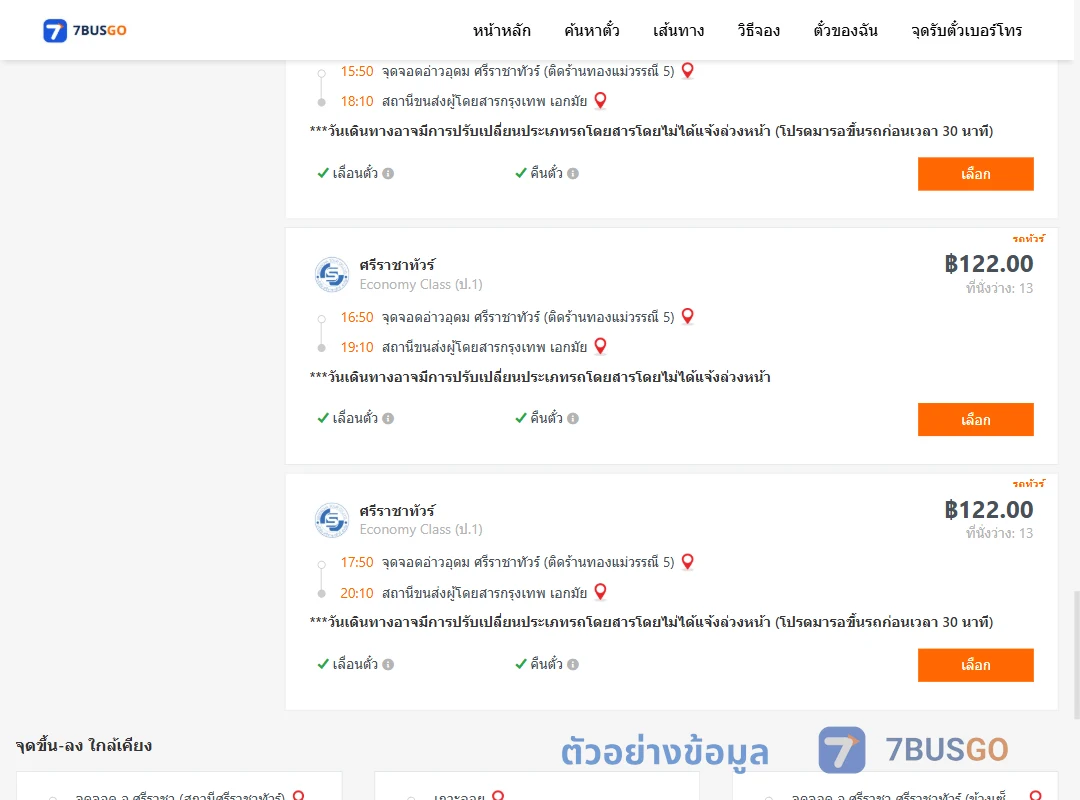Select the 15:50 trip with เลือก button

(x=975, y=174)
